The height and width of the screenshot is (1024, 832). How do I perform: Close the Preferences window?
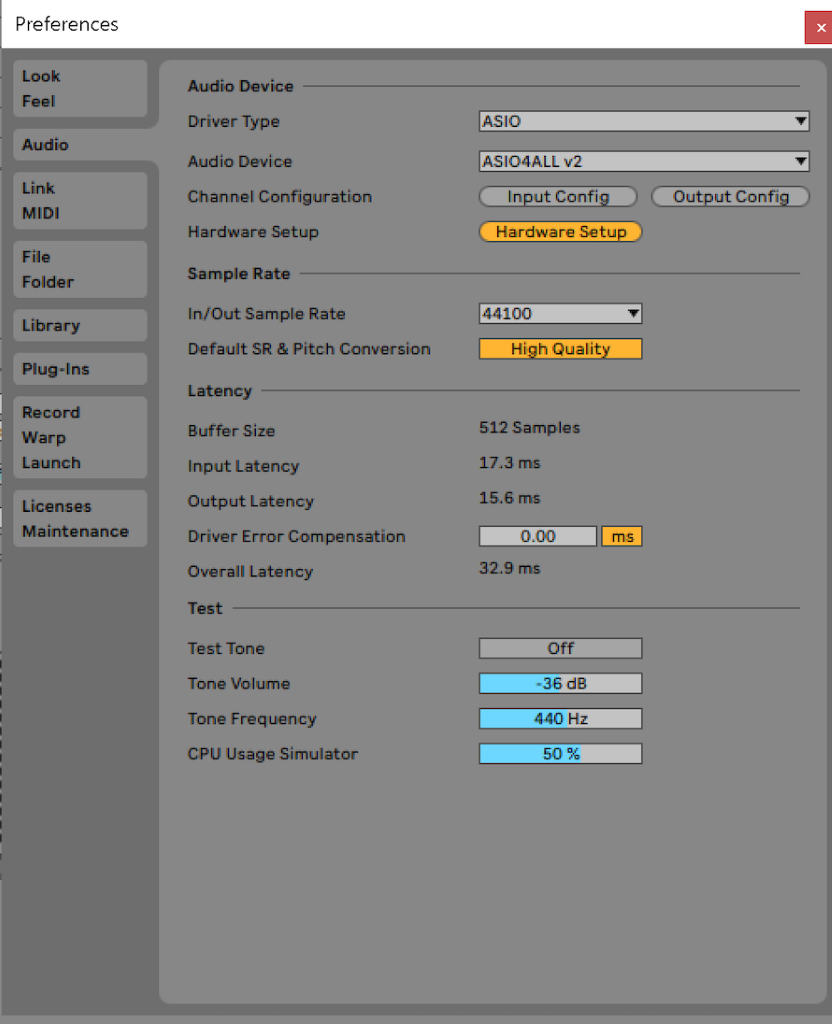pos(819,27)
